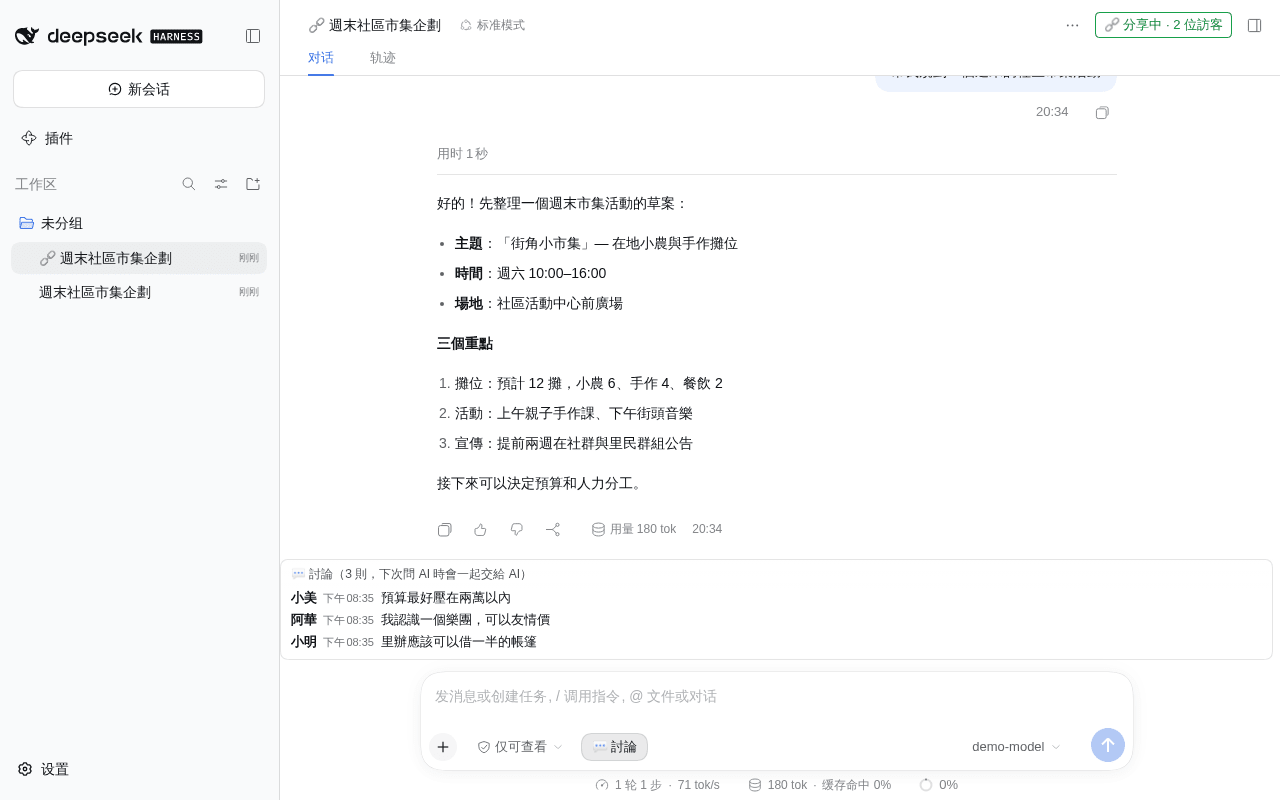Switch to the 对话 tab
This screenshot has height=800, width=1280.
coord(321,58)
